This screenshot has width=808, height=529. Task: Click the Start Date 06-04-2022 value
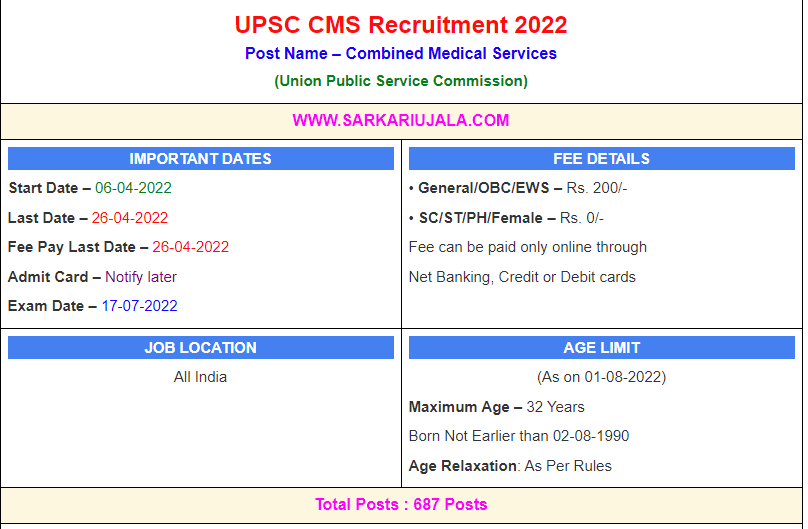[133, 188]
